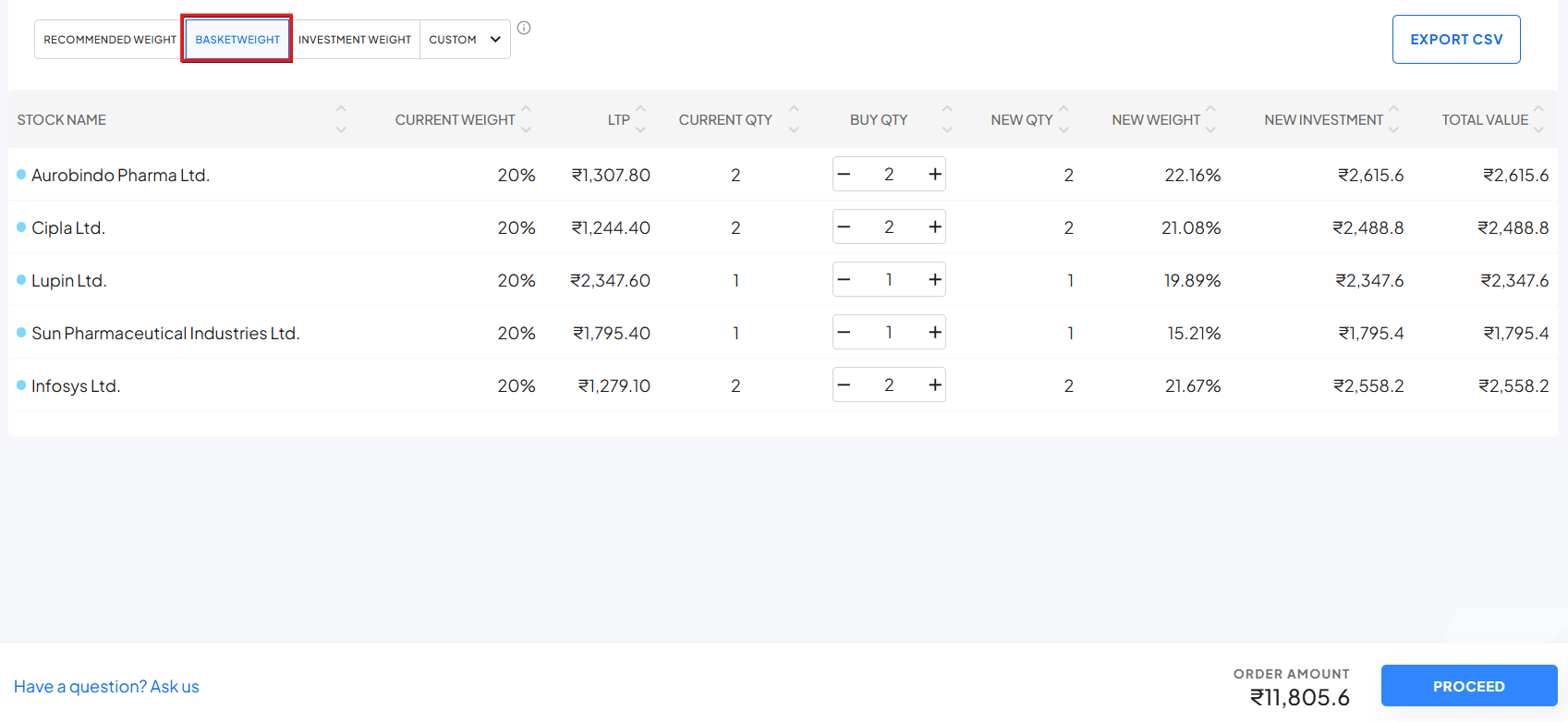Sort by LTP column arrows

tap(640, 119)
